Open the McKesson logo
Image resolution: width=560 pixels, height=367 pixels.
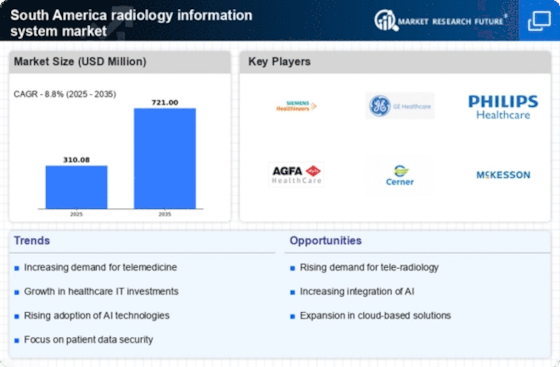click(503, 175)
